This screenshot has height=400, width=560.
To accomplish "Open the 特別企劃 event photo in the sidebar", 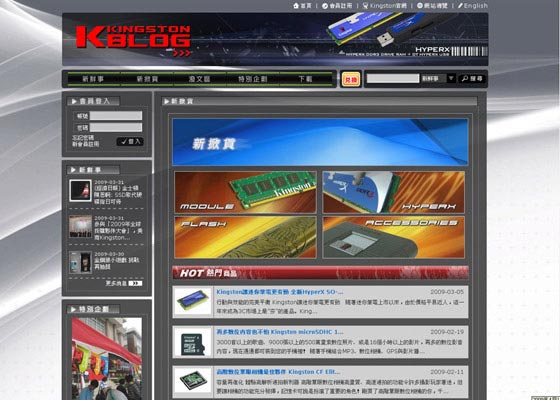I will [x=107, y=359].
